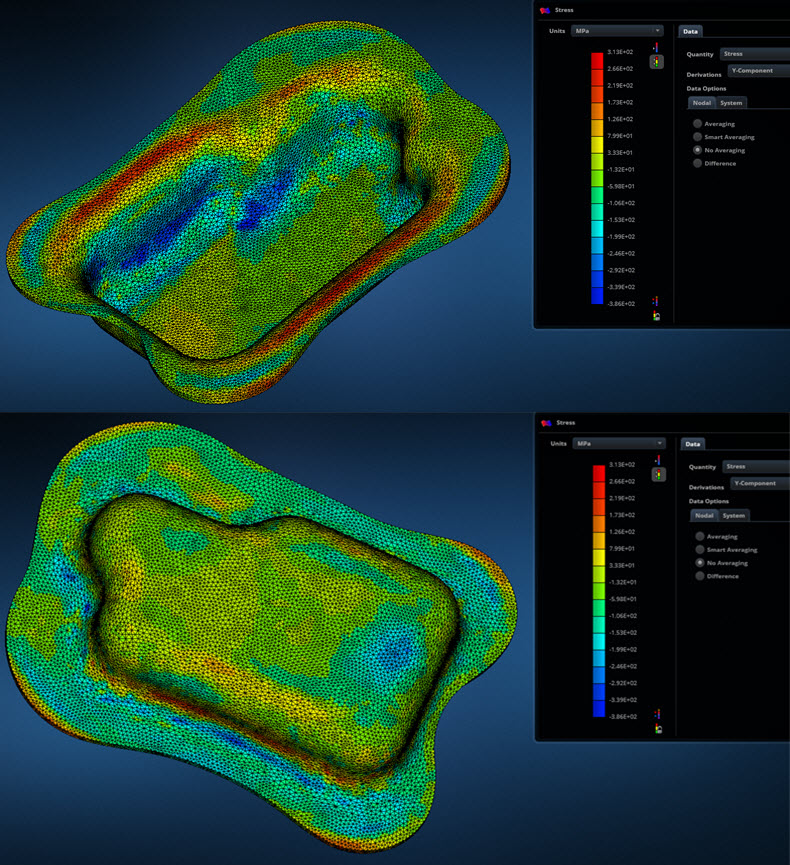This screenshot has height=865, width=790.
Task: Click the Stress logo icon in lower panel
Action: point(546,423)
